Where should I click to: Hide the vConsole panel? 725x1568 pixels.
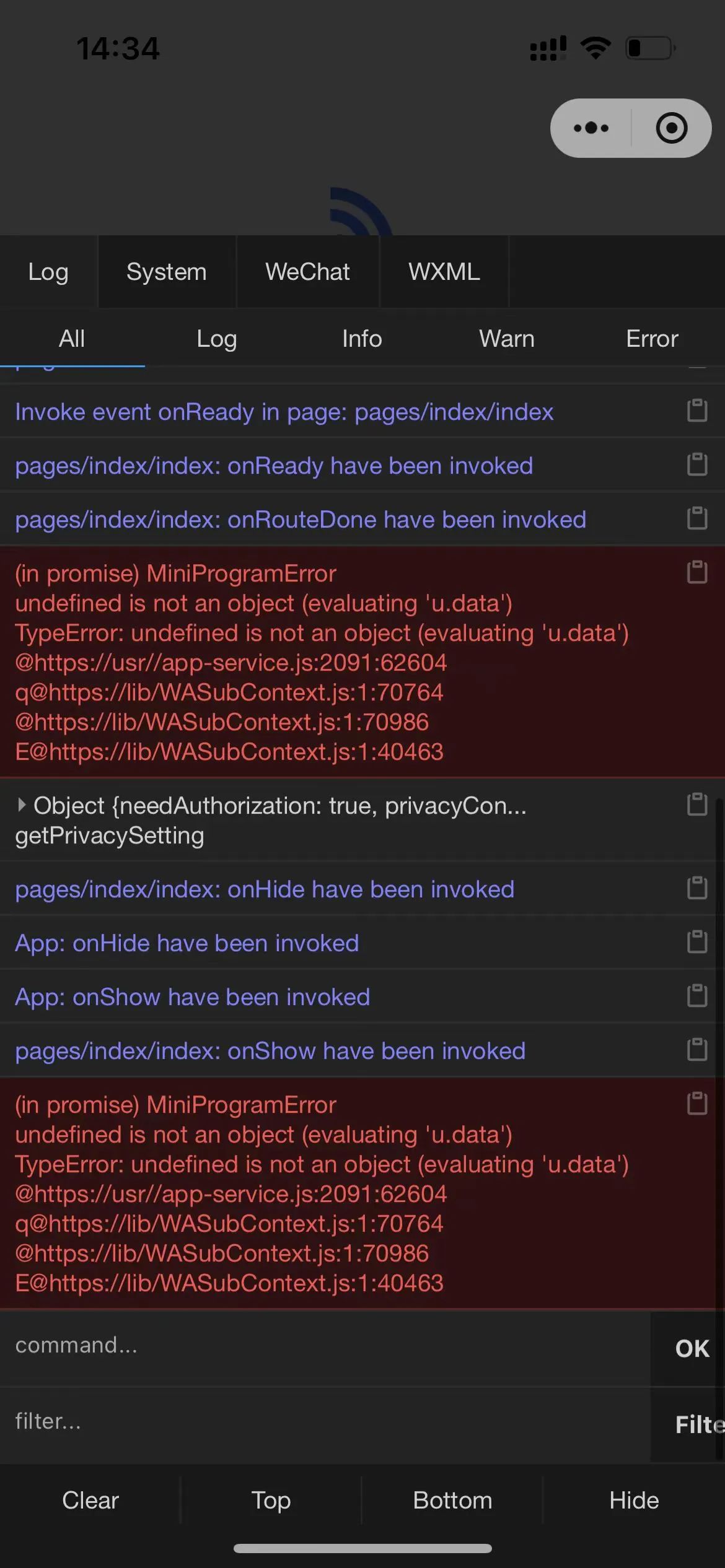tap(634, 1500)
